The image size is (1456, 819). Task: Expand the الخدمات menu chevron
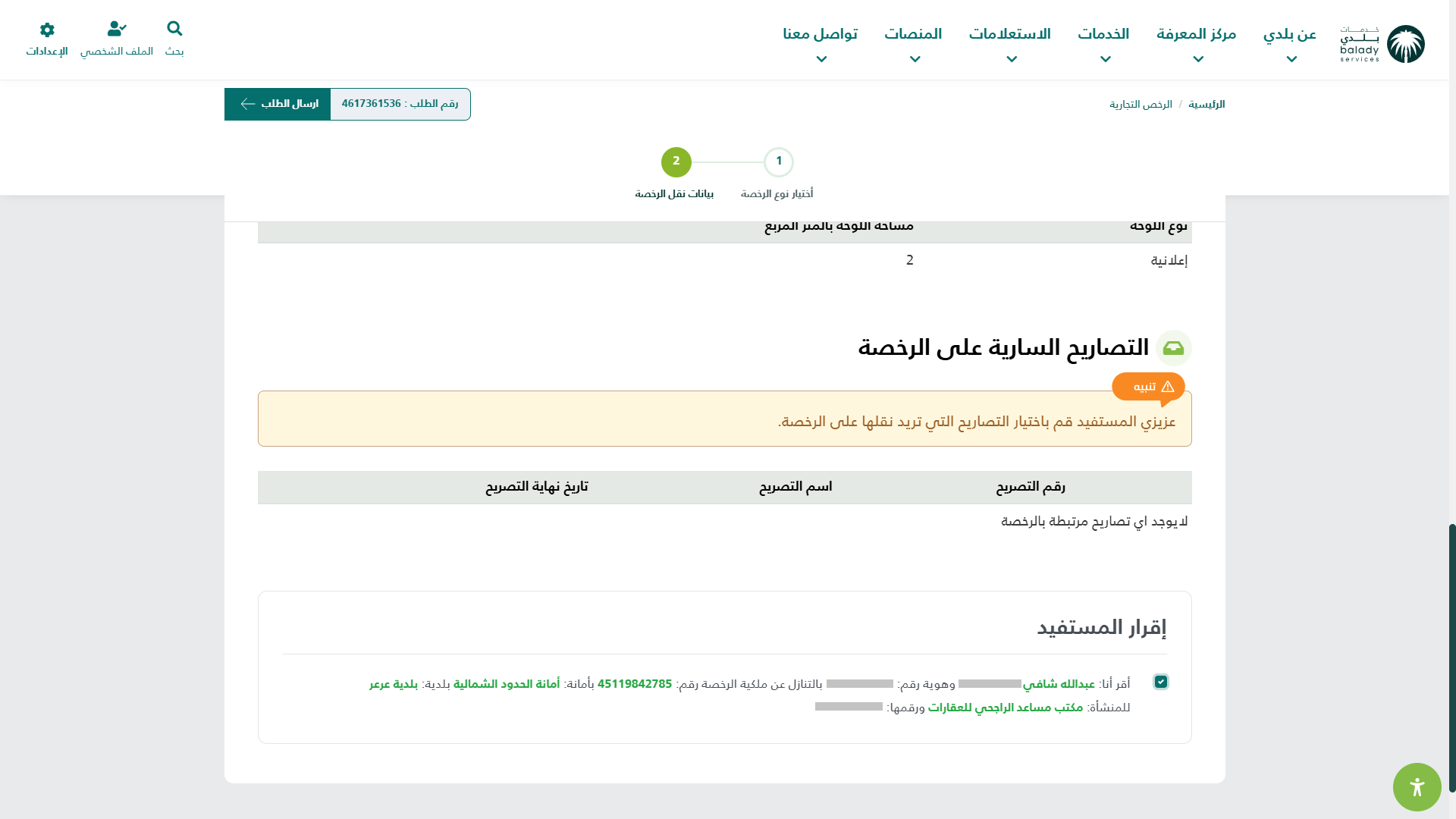[1105, 59]
